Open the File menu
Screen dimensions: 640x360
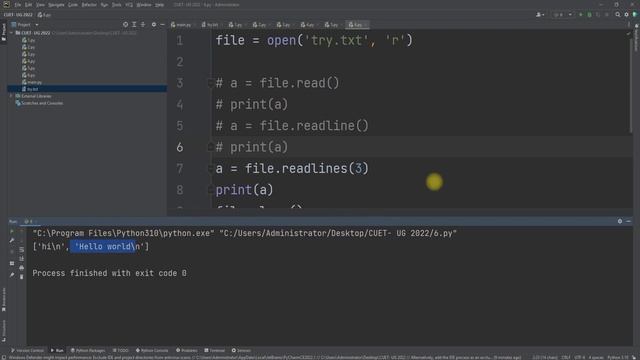coord(18,5)
